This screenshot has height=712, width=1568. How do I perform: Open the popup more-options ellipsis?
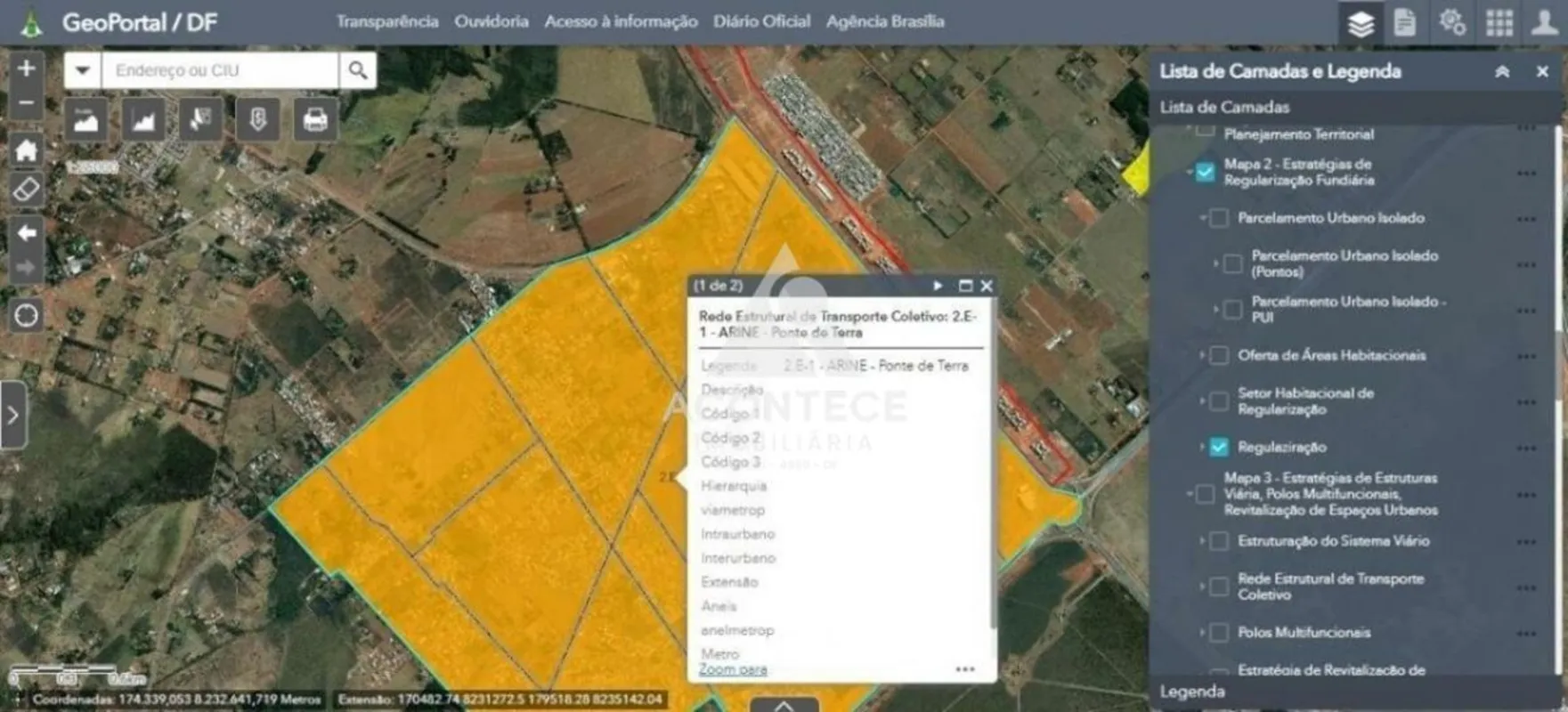(965, 669)
